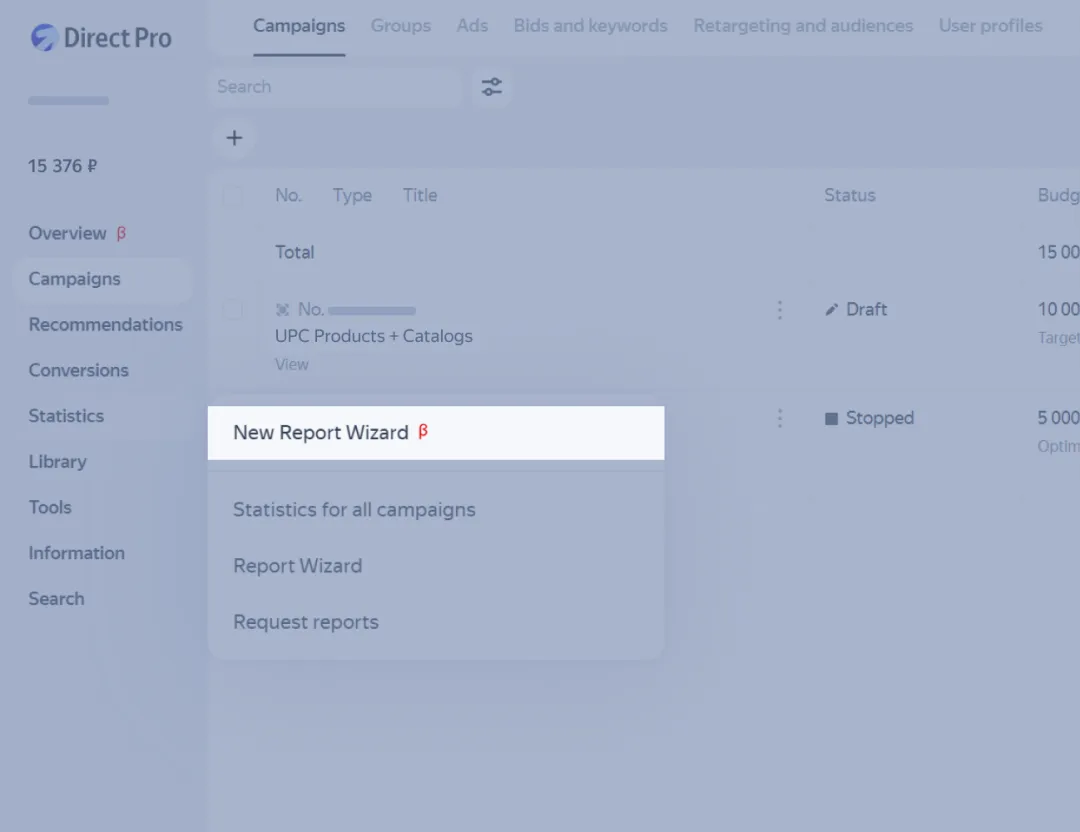This screenshot has width=1080, height=832.
Task: Click the Status column header
Action: 850,196
